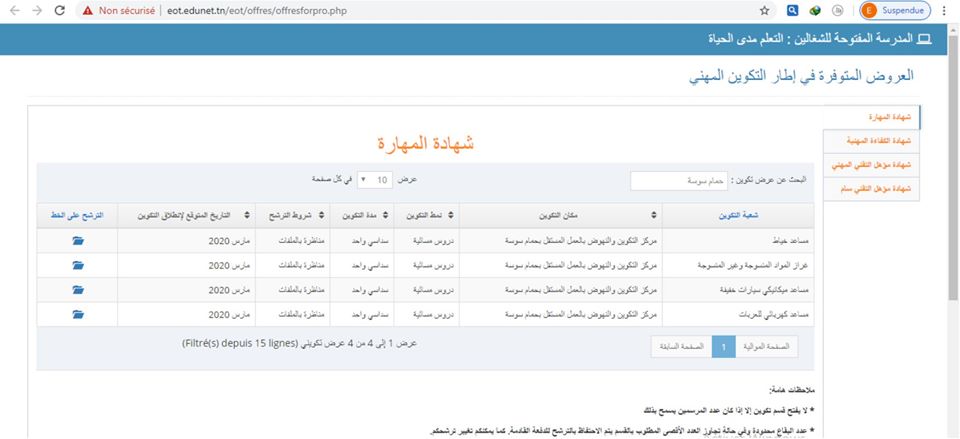This screenshot has height=439, width=960.
Task: Reload the page with refresh icon
Action: pyautogui.click(x=59, y=10)
